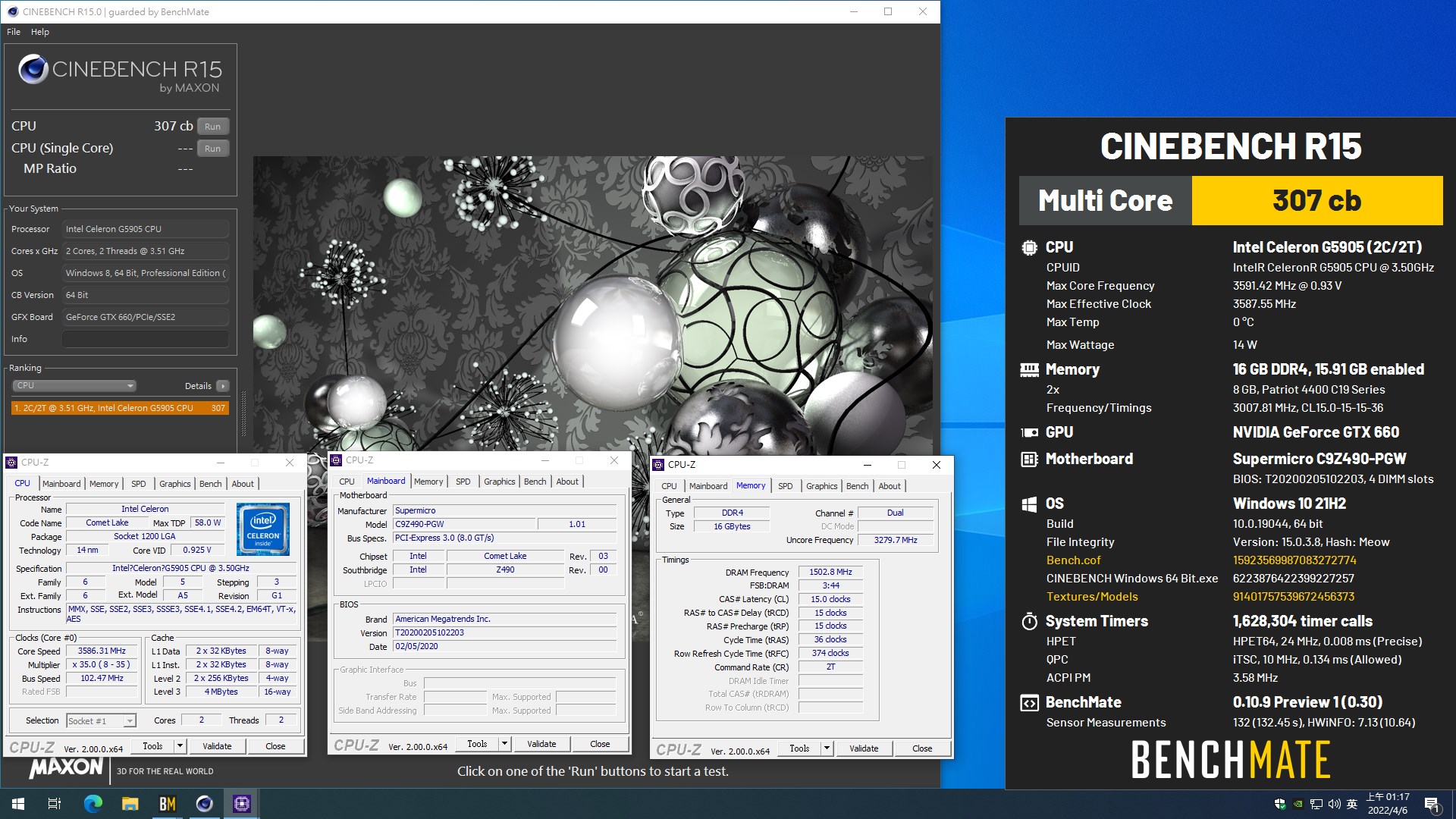Click the Cinebench R15 logo sphere

tap(33, 69)
